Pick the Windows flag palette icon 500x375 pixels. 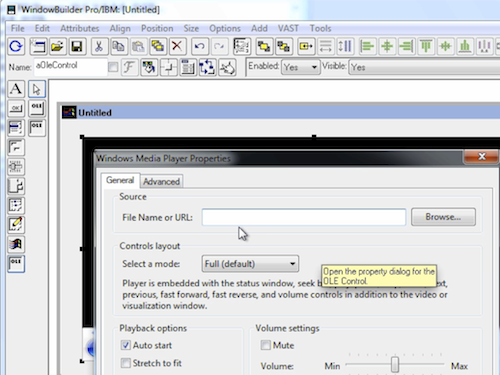point(16,244)
